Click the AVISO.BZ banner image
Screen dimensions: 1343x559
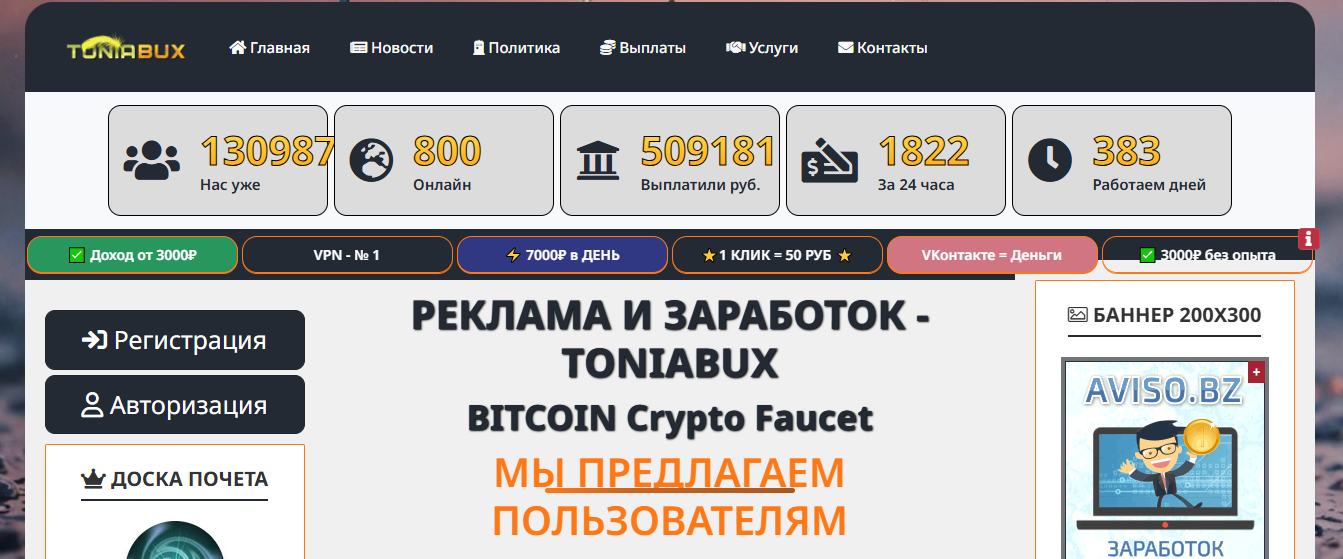(1165, 460)
